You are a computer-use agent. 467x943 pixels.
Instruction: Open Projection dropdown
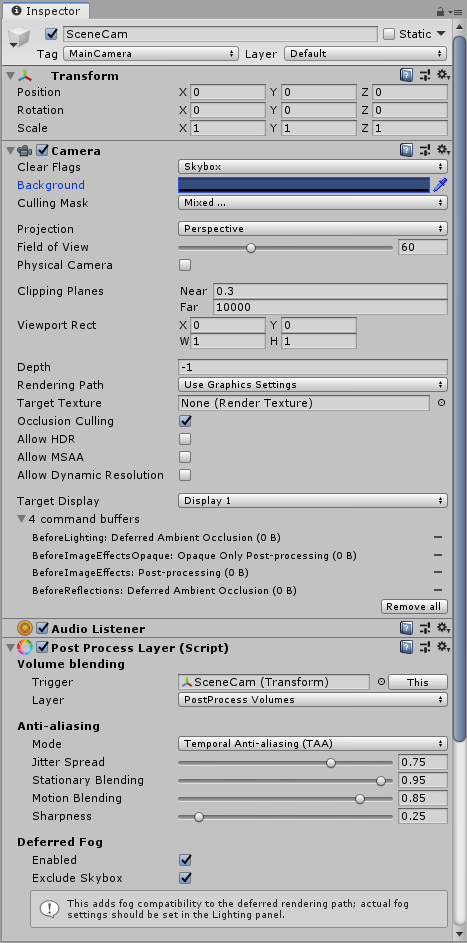coord(313,229)
